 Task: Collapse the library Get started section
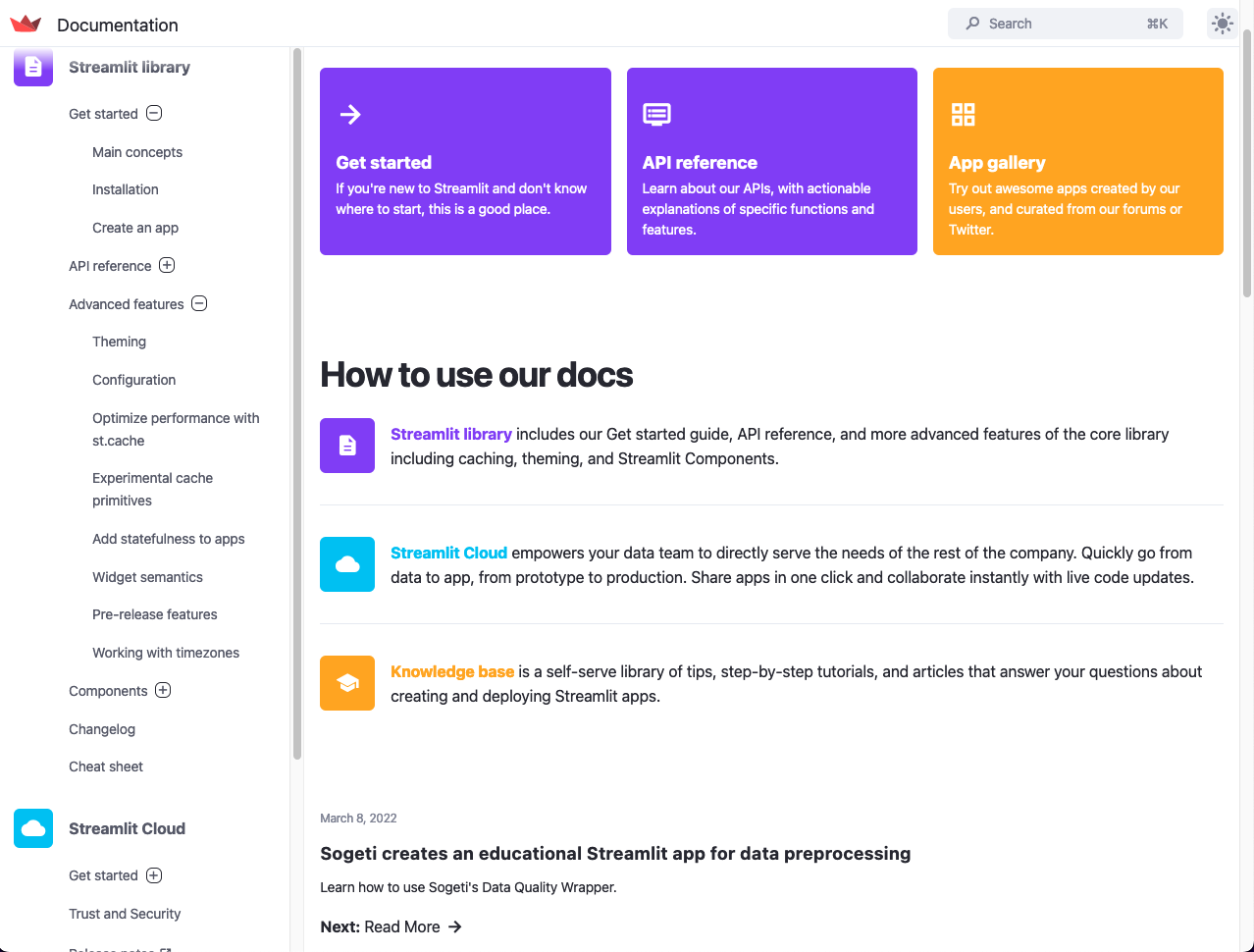click(x=154, y=113)
